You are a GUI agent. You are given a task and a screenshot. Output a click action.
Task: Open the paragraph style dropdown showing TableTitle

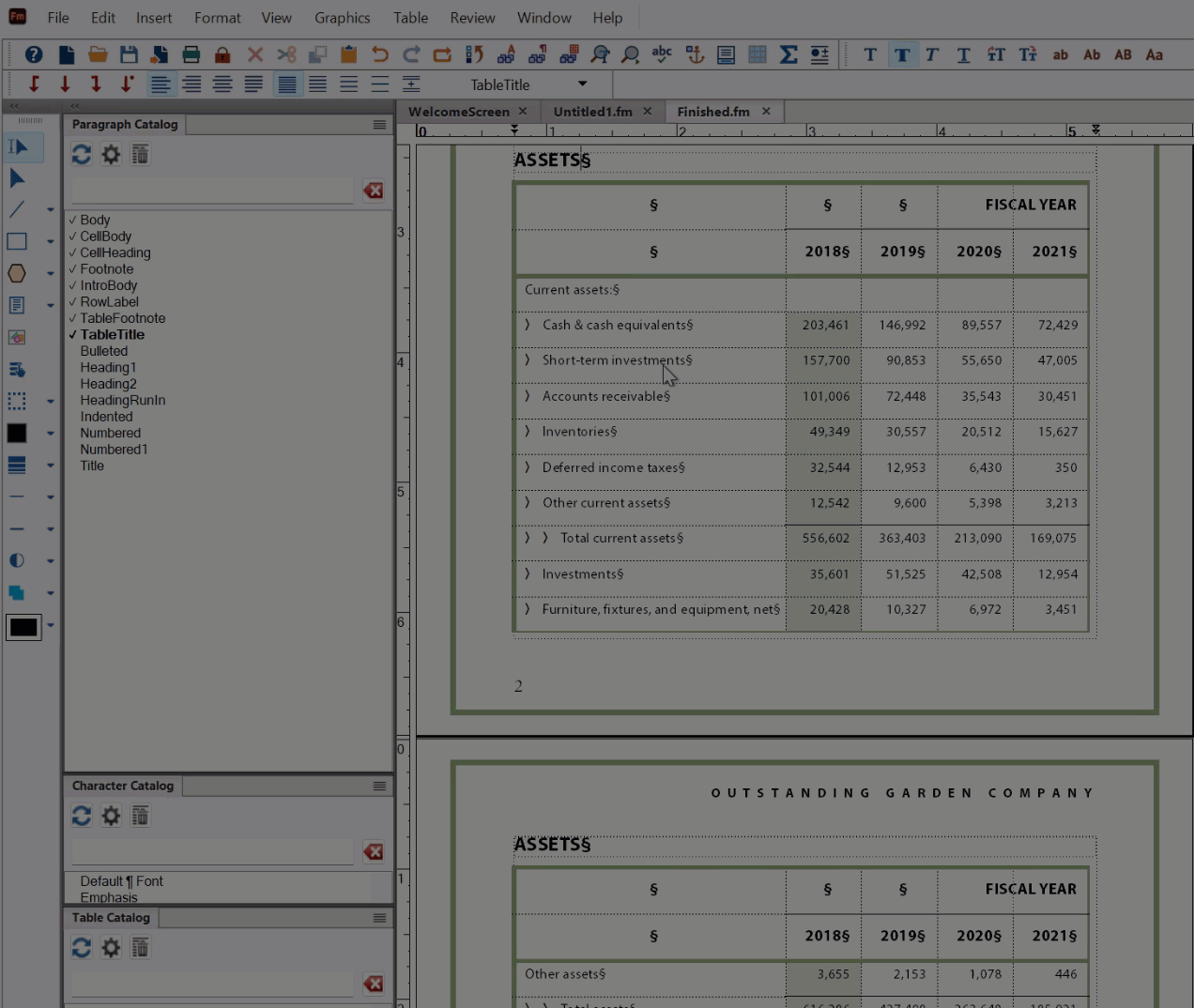[581, 84]
